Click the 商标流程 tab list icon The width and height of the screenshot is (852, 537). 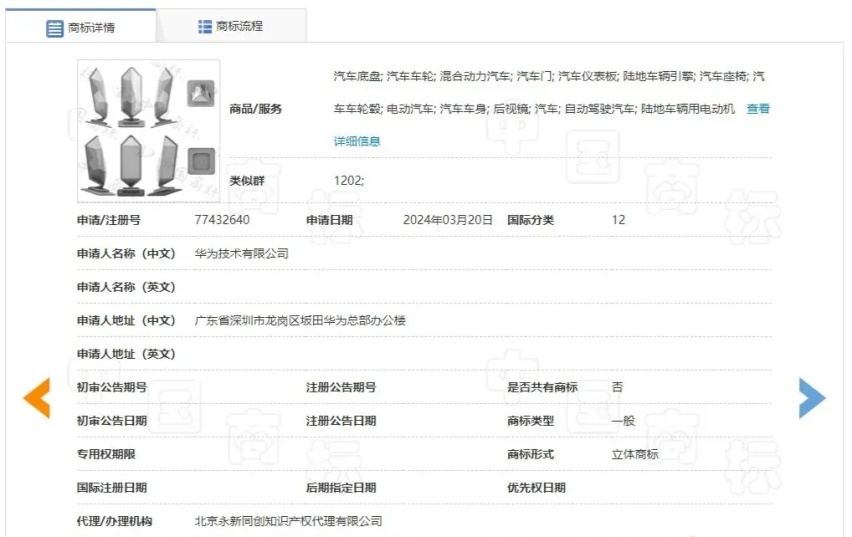point(205,26)
